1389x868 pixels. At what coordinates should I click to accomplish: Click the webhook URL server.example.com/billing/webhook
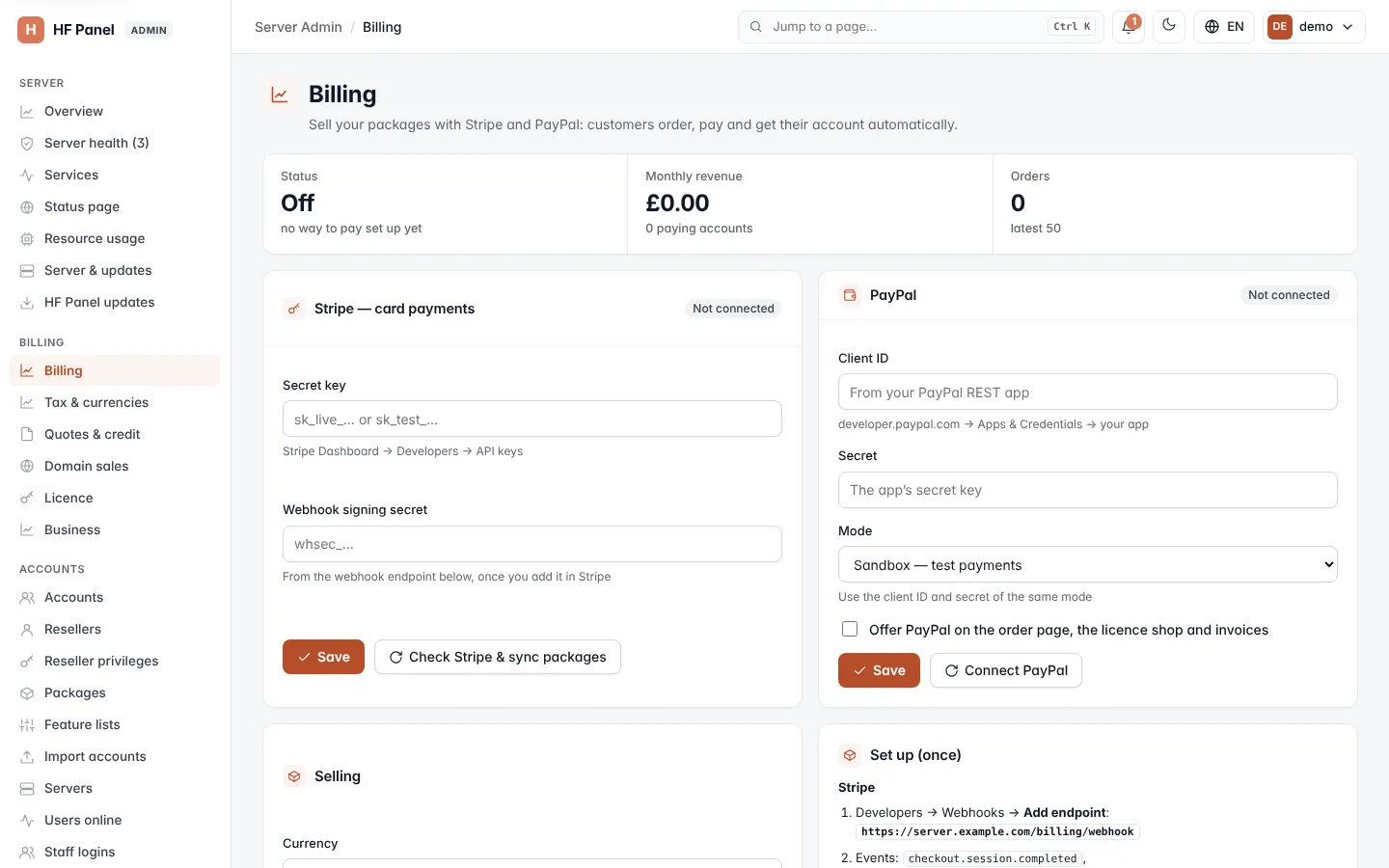coord(997,831)
